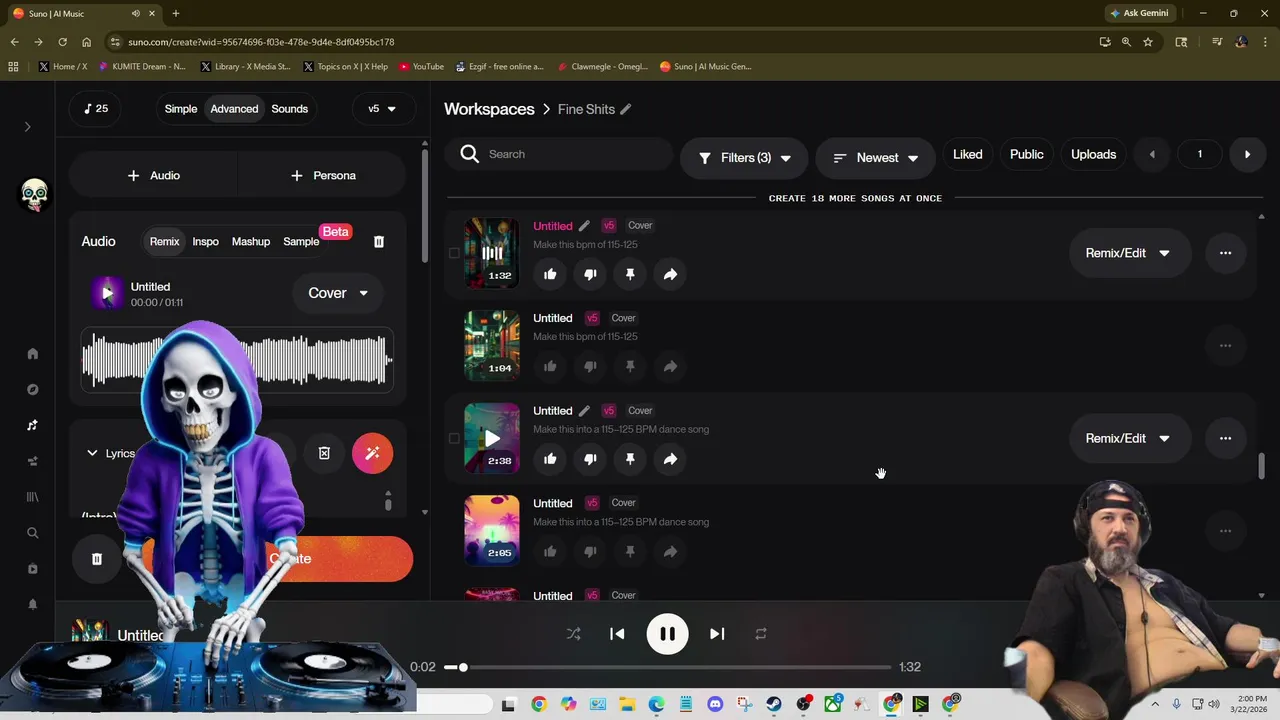1280x720 pixels.
Task: Open Remix/Edit dropdown for the 1:32 song
Action: (x=1128, y=253)
